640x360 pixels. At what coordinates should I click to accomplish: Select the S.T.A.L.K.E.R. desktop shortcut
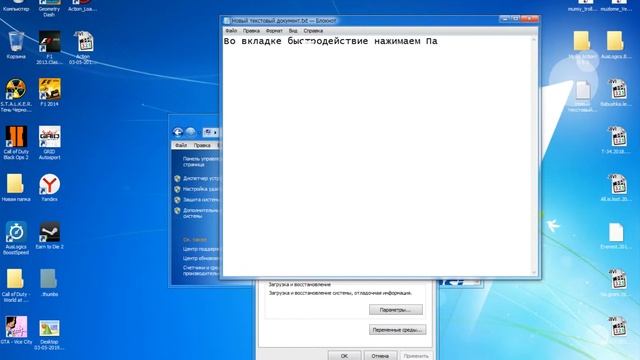pyautogui.click(x=16, y=95)
